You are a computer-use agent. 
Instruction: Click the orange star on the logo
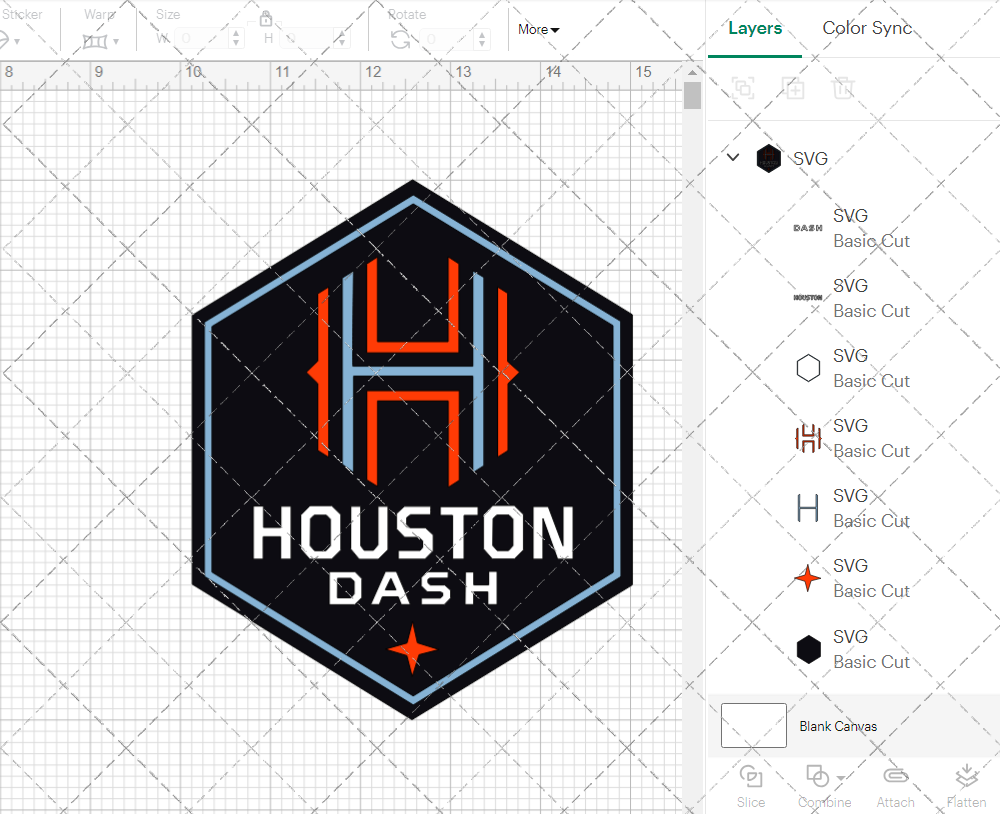click(412, 649)
